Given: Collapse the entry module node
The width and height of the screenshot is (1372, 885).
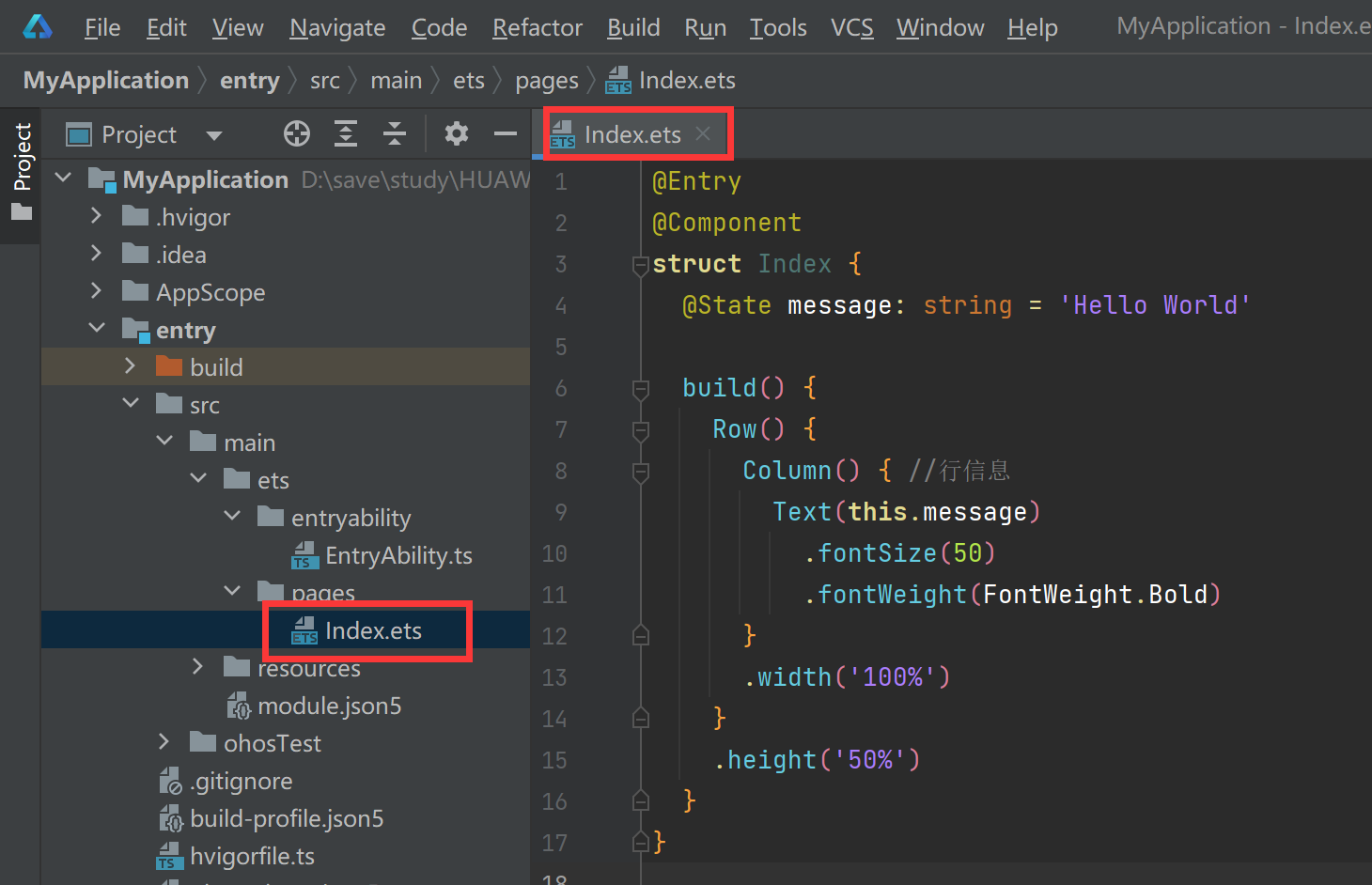Looking at the screenshot, I should (x=97, y=328).
